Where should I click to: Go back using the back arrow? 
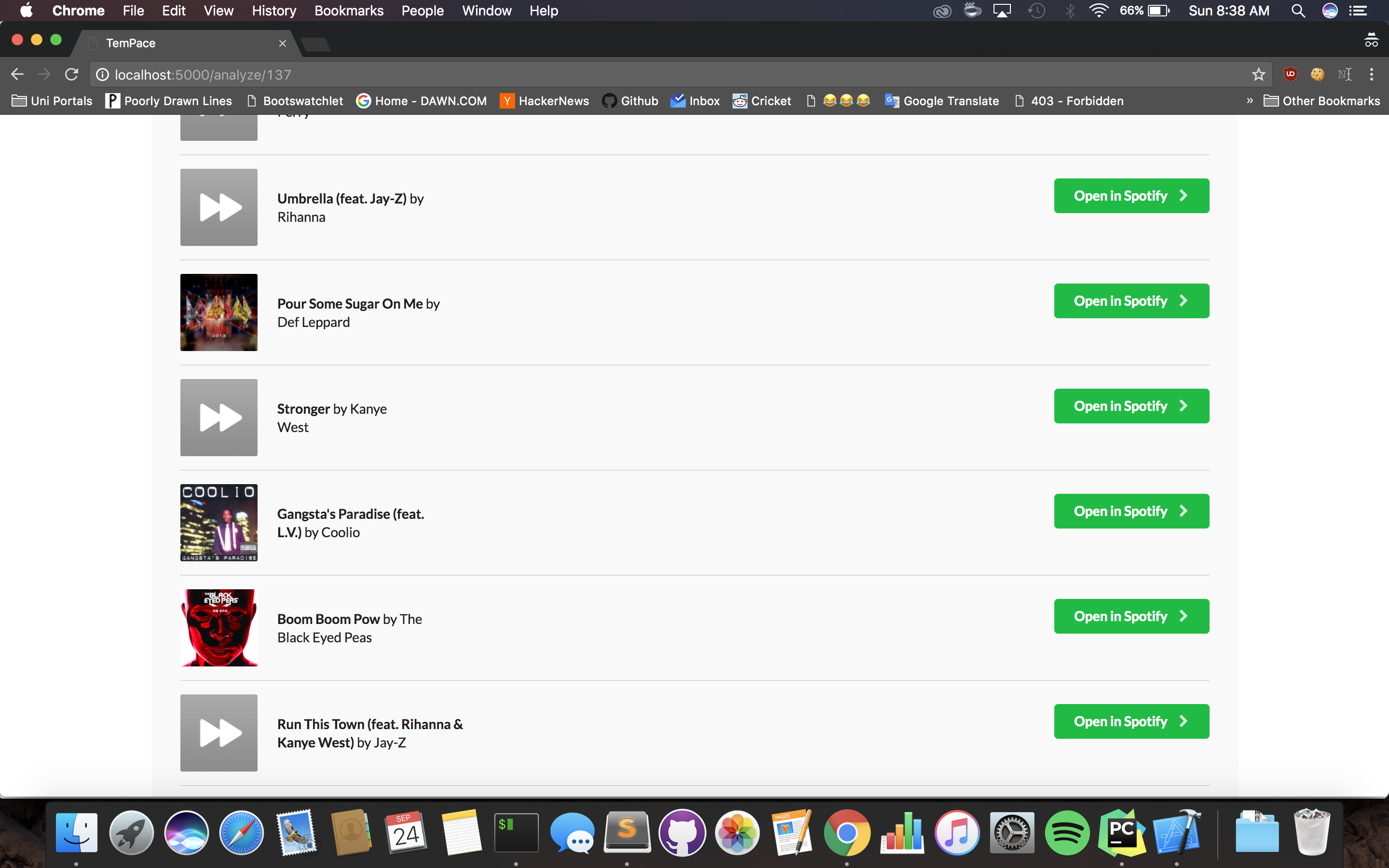17,75
